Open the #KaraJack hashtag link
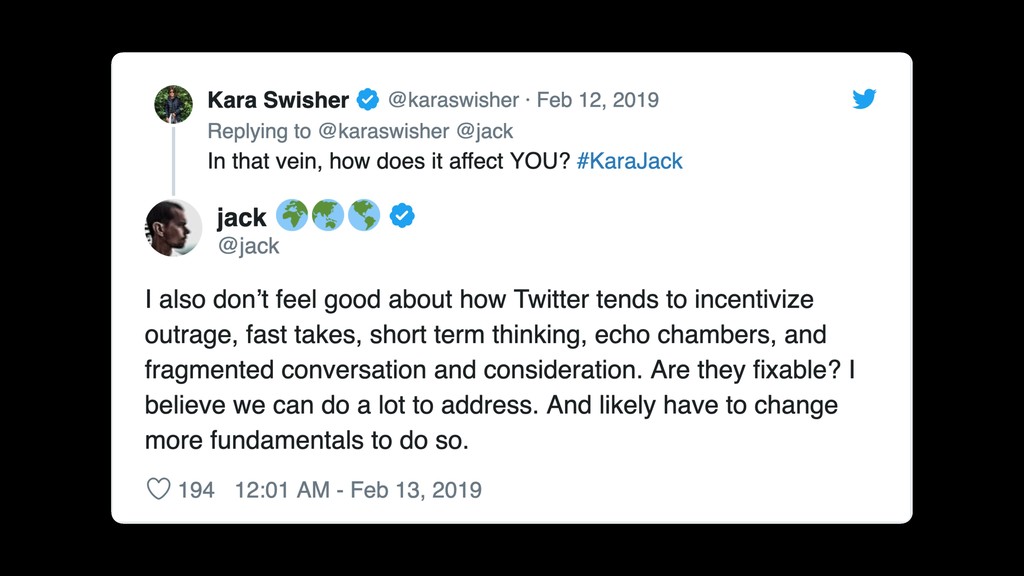 coord(630,161)
